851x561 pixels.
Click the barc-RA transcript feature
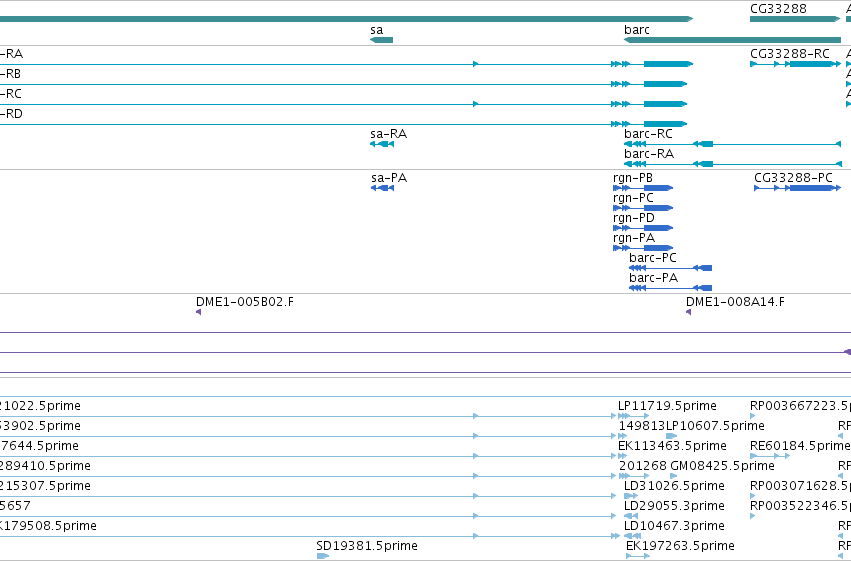(733, 164)
